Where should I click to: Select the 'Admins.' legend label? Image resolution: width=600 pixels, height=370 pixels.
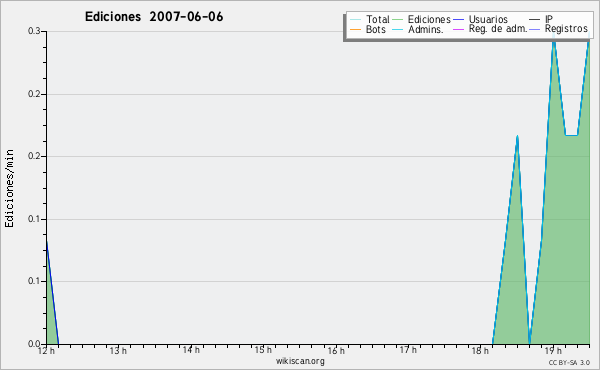tap(426, 29)
